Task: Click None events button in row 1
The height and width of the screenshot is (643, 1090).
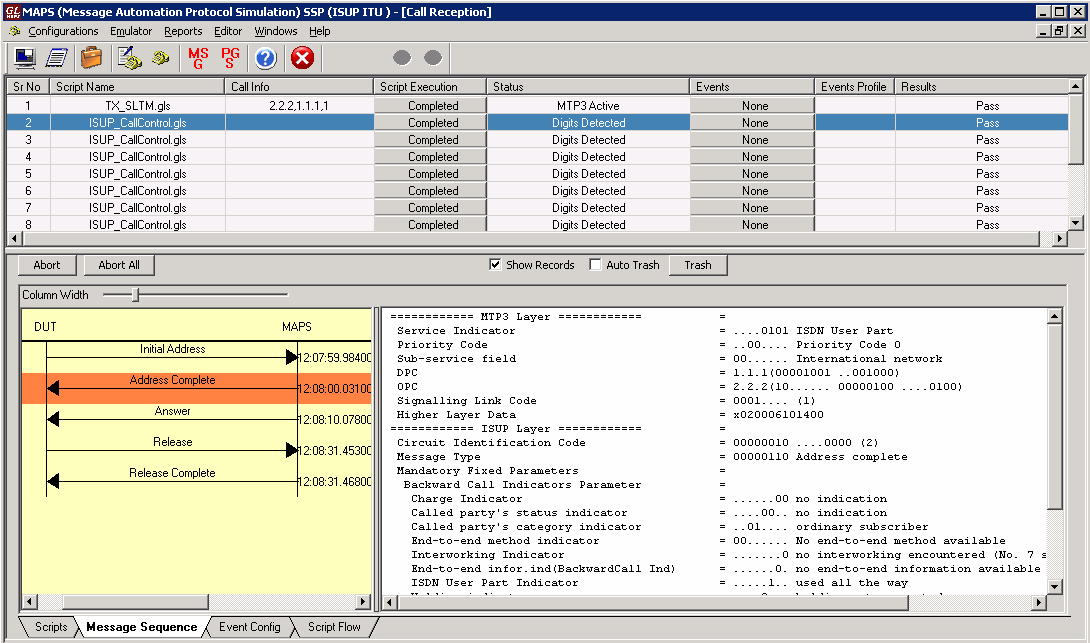Action: (x=752, y=106)
